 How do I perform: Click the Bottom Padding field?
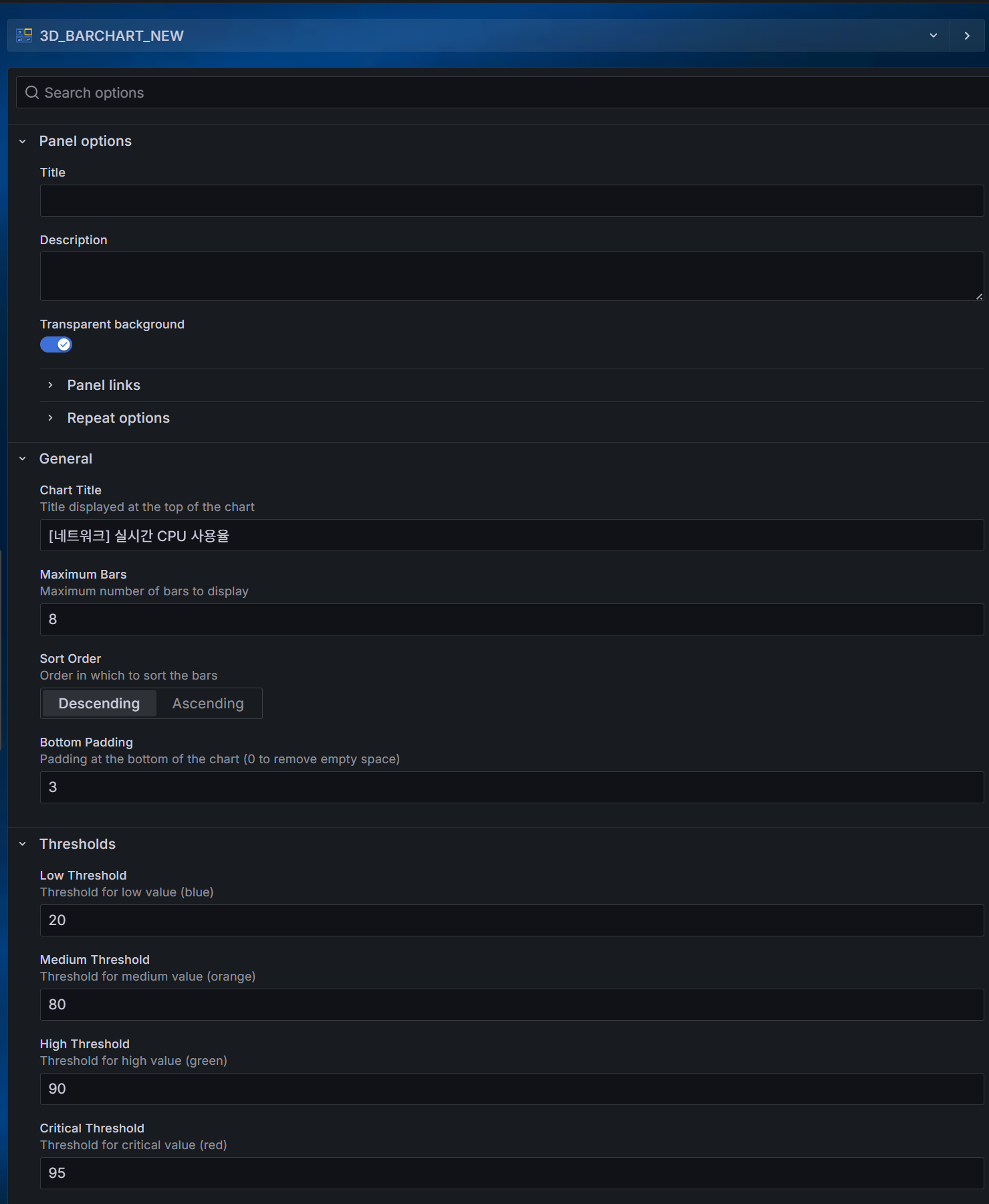(x=511, y=787)
